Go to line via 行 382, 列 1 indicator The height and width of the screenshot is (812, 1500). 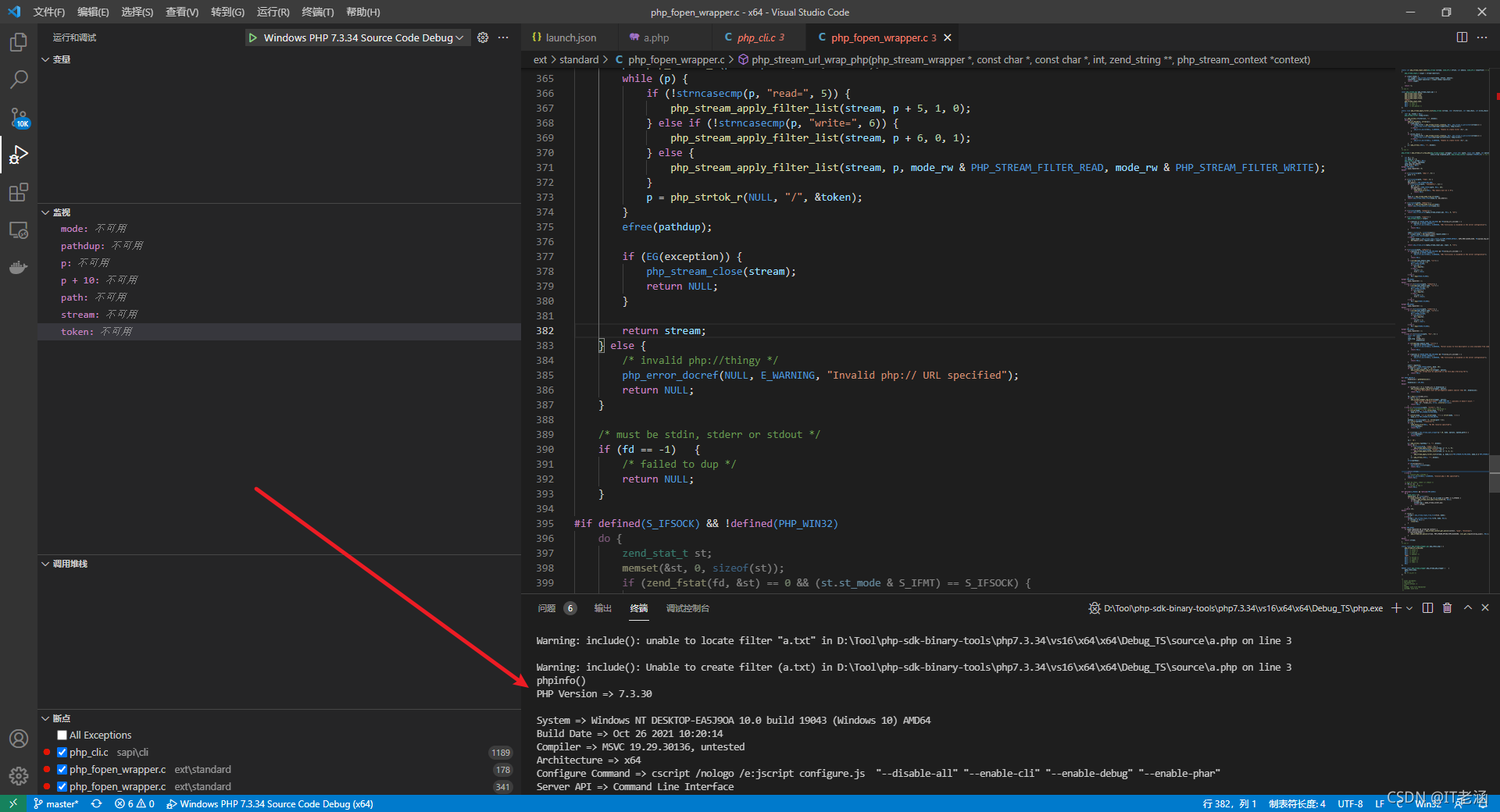pos(1230,803)
